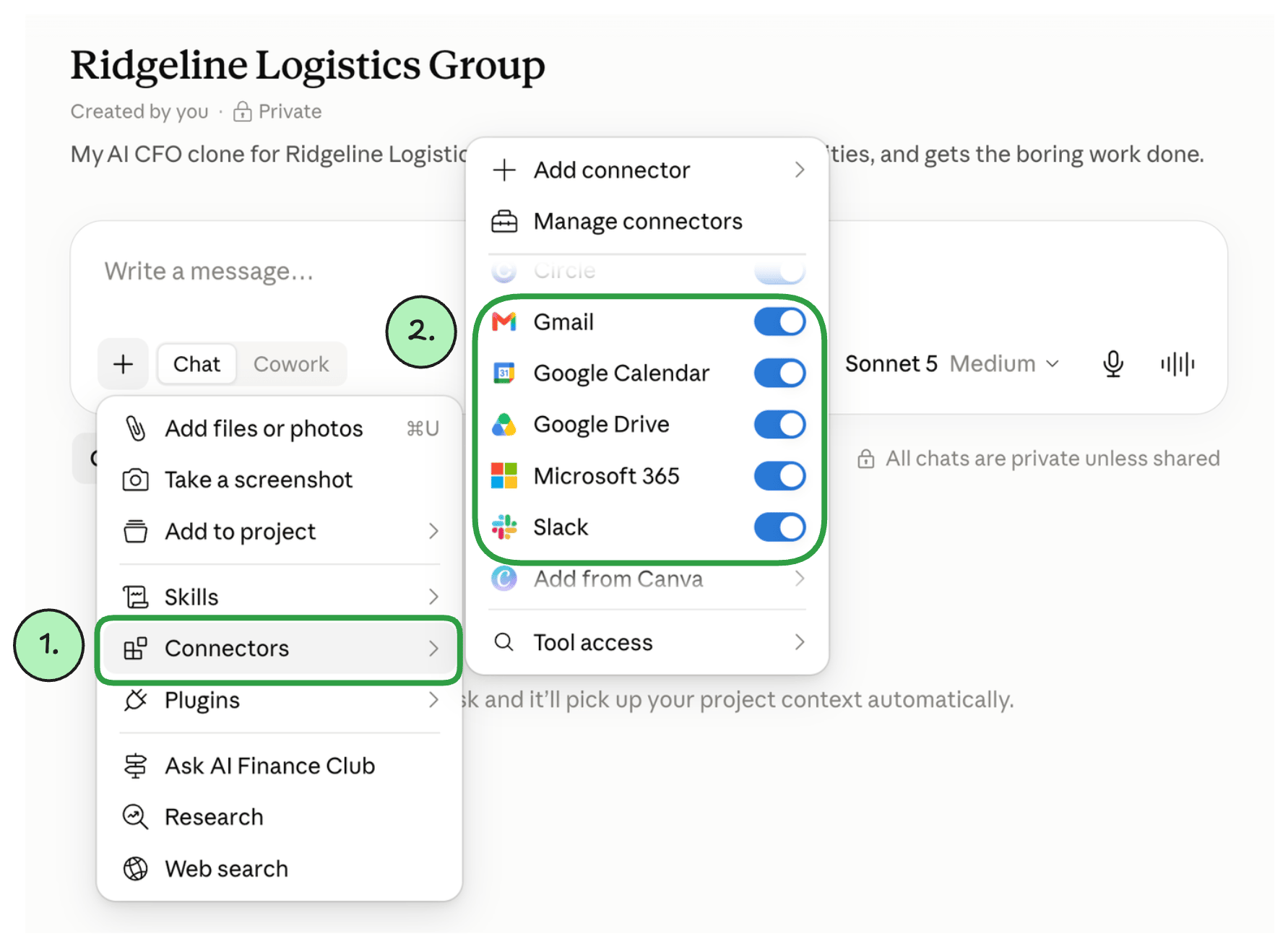Expand the Connectors submenu chevron

[433, 649]
